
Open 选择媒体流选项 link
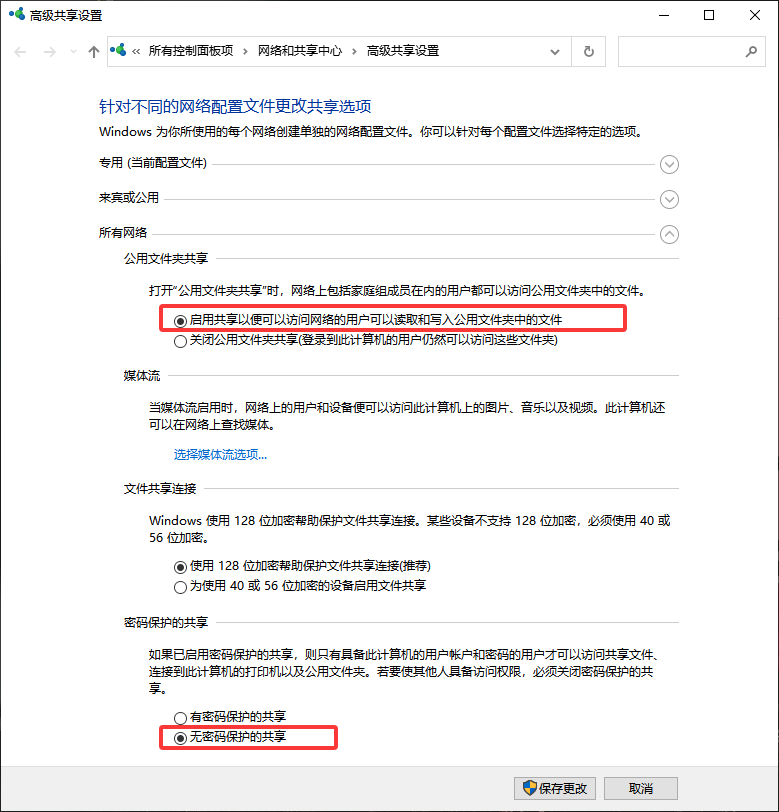pyautogui.click(x=220, y=455)
